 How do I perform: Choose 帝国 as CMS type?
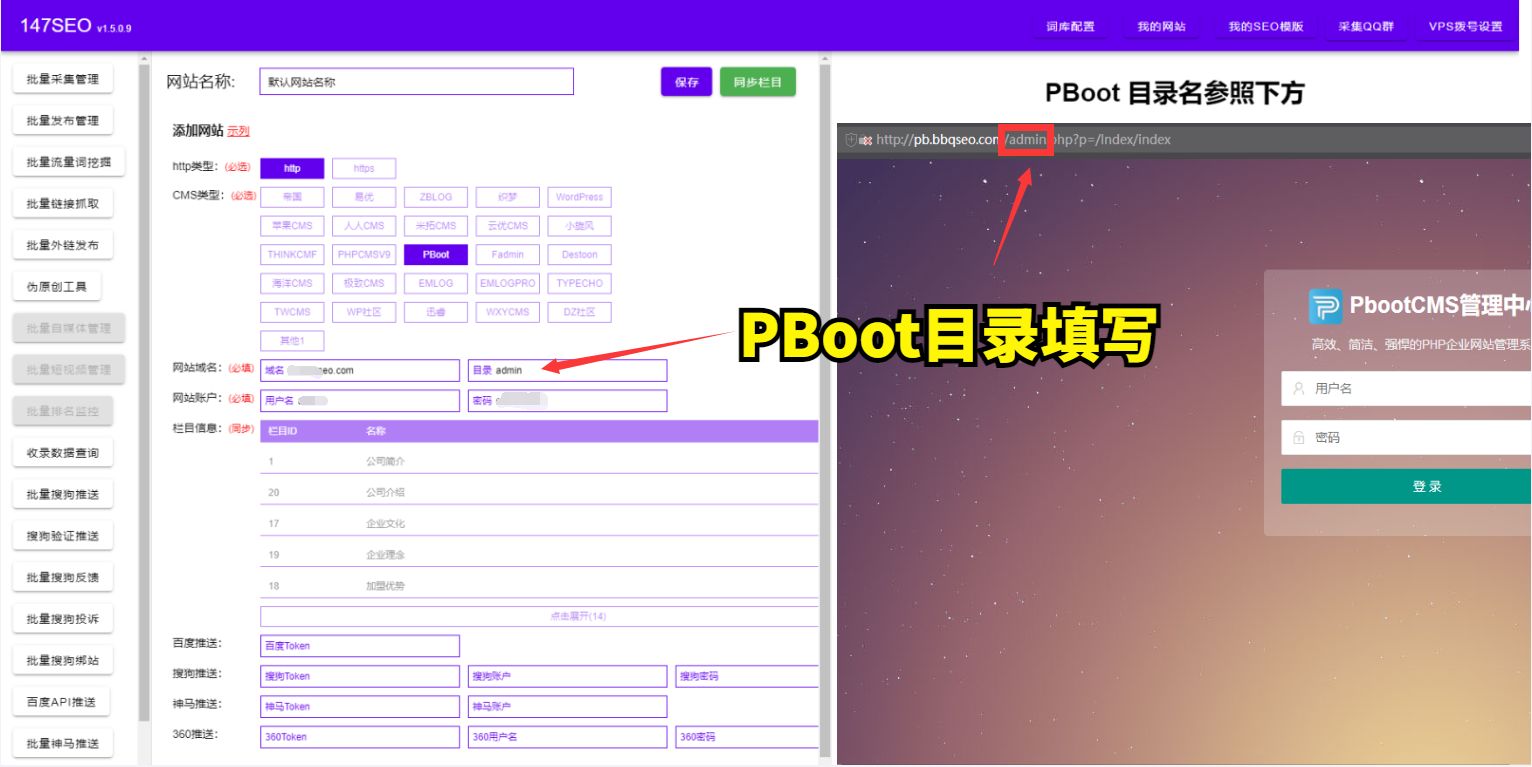point(292,197)
